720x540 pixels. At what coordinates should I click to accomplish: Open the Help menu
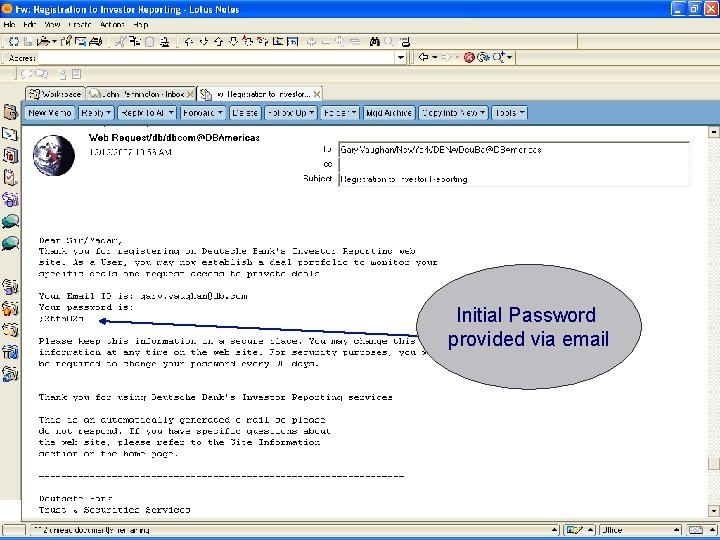pos(141,25)
